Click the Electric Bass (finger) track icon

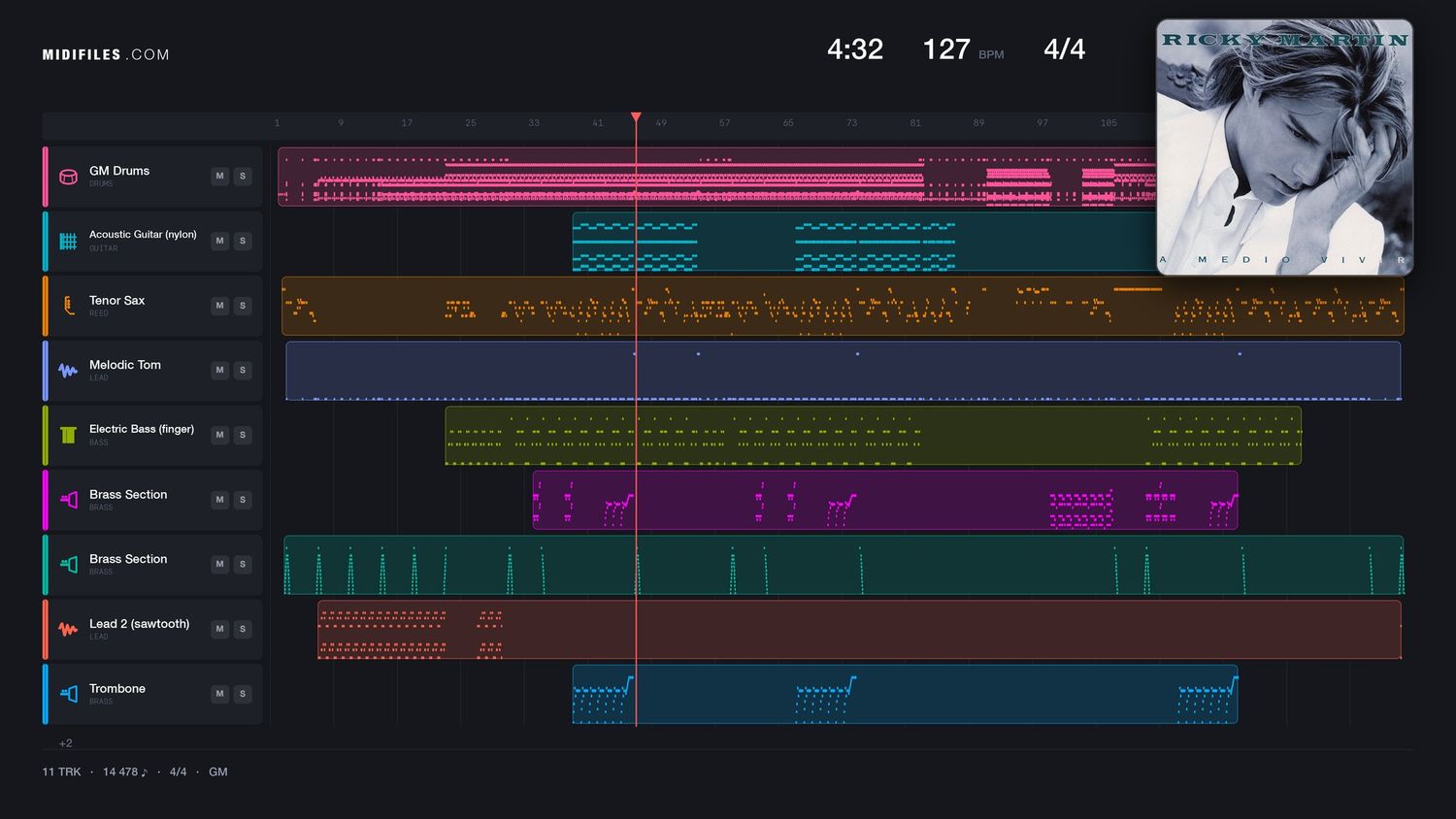(68, 435)
